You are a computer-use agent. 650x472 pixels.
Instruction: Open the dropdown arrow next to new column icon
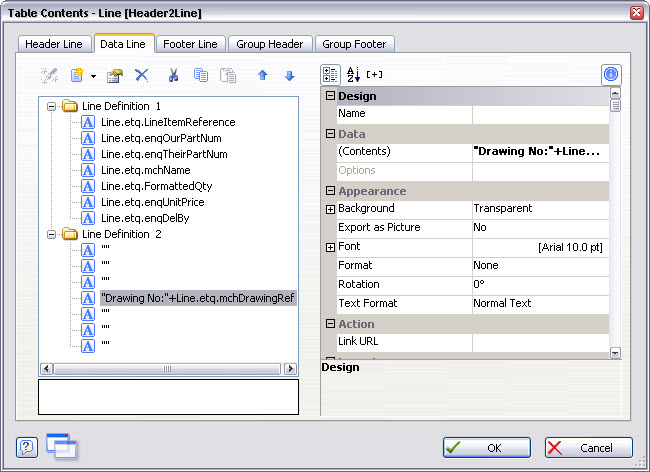coord(94,76)
